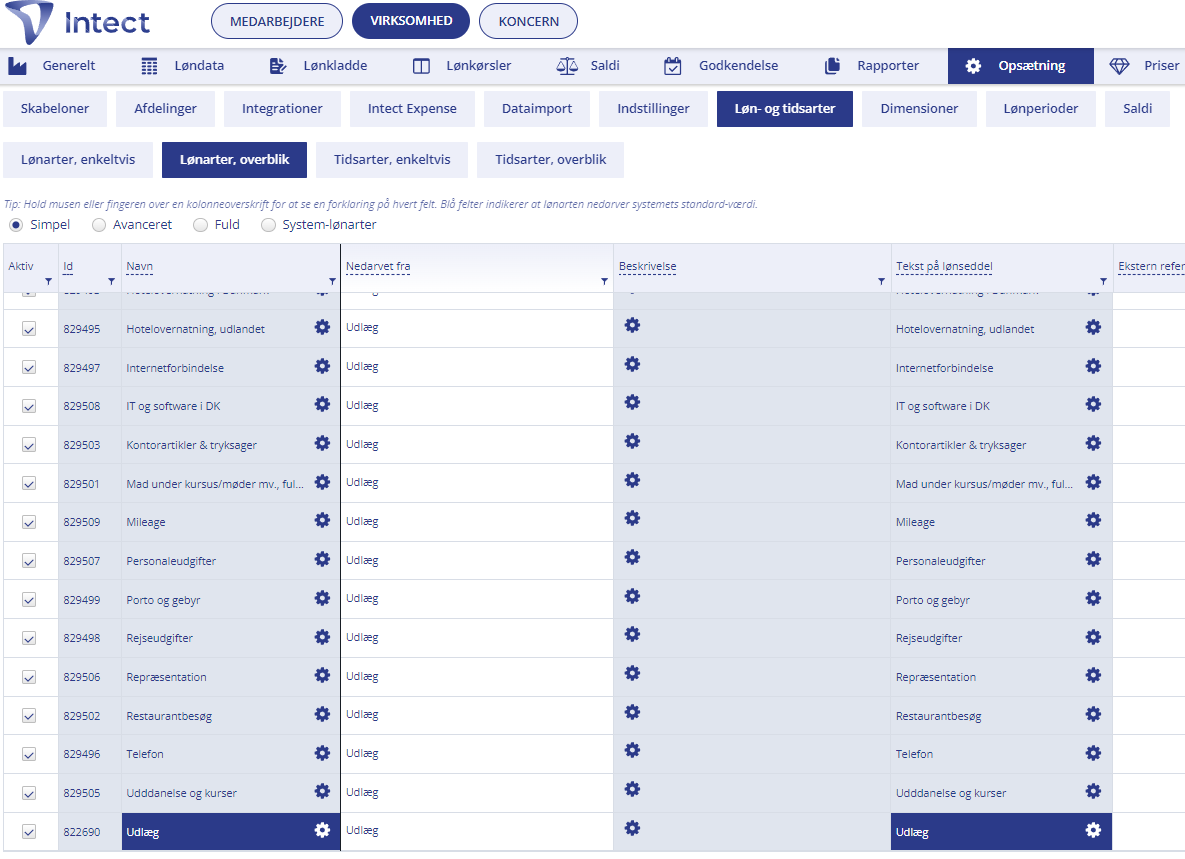Image resolution: width=1185 pixels, height=859 pixels.
Task: Open the Lønkørsler menu
Action: (462, 66)
